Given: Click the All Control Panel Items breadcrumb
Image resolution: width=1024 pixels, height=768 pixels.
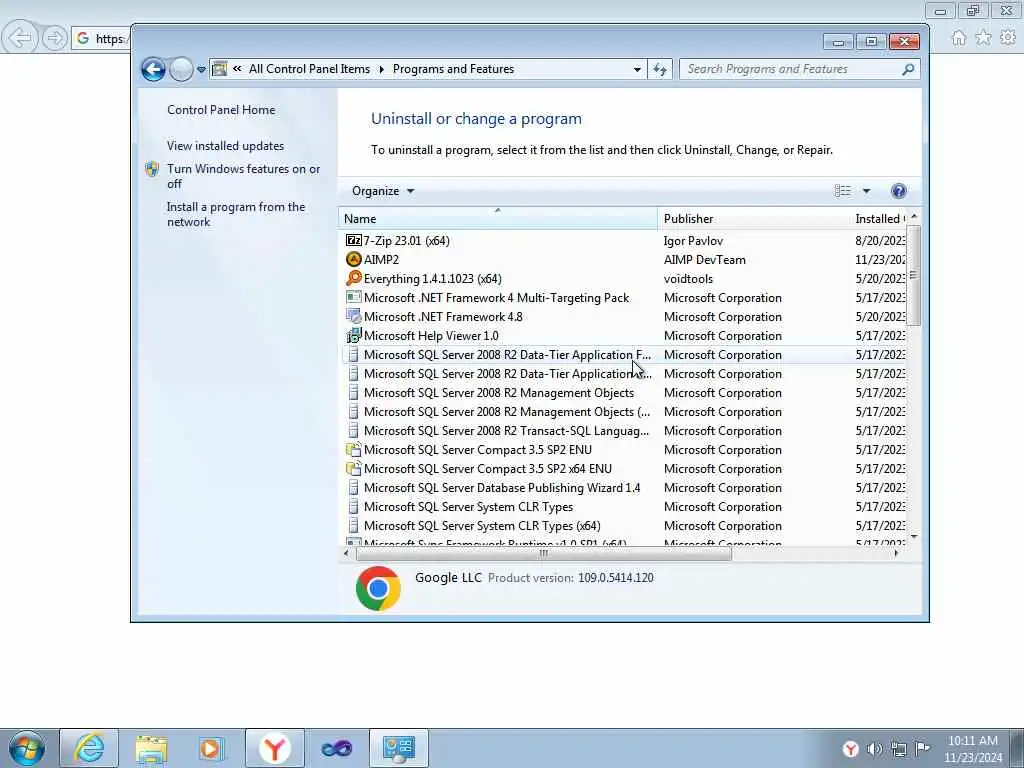Looking at the screenshot, I should 309,69.
